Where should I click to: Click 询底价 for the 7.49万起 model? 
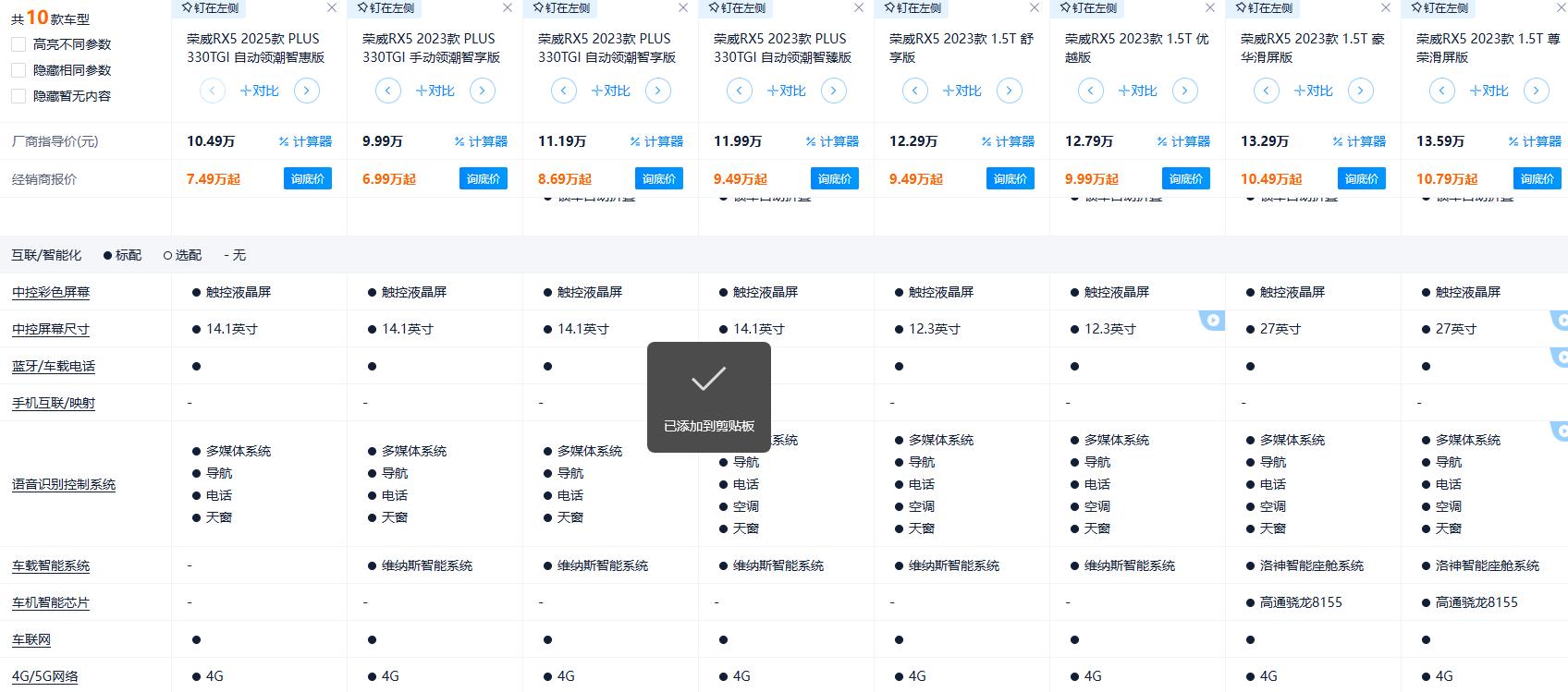pyautogui.click(x=308, y=178)
